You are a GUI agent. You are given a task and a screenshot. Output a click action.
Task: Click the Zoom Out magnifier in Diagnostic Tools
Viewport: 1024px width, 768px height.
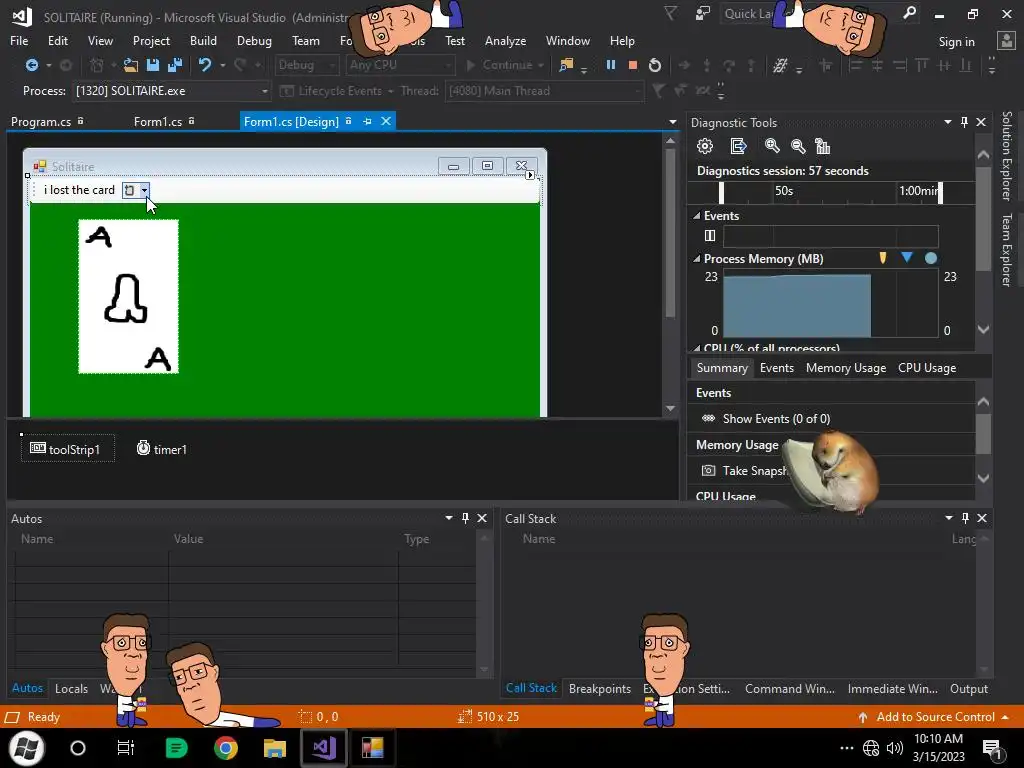pos(798,146)
